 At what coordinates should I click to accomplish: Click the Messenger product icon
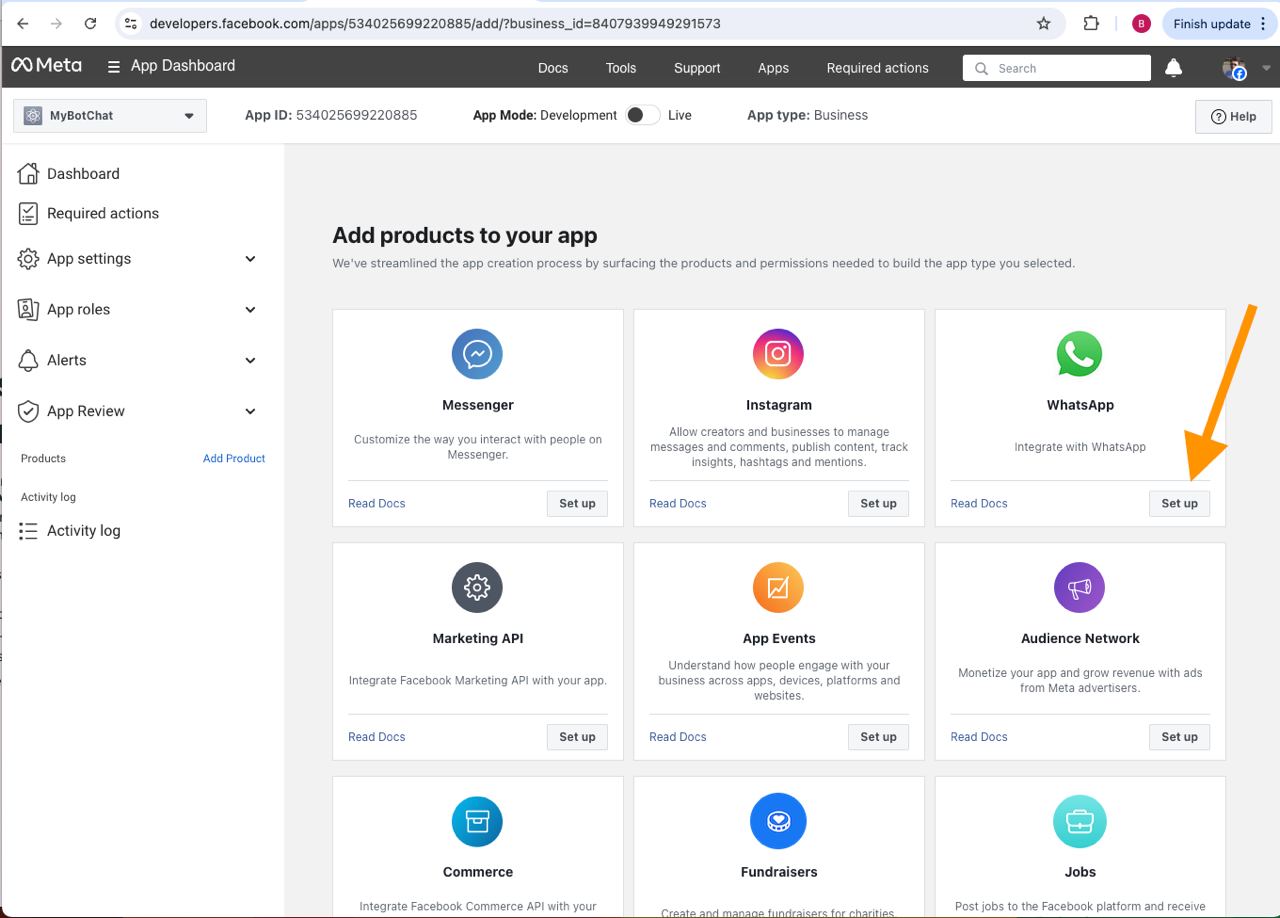pos(477,353)
